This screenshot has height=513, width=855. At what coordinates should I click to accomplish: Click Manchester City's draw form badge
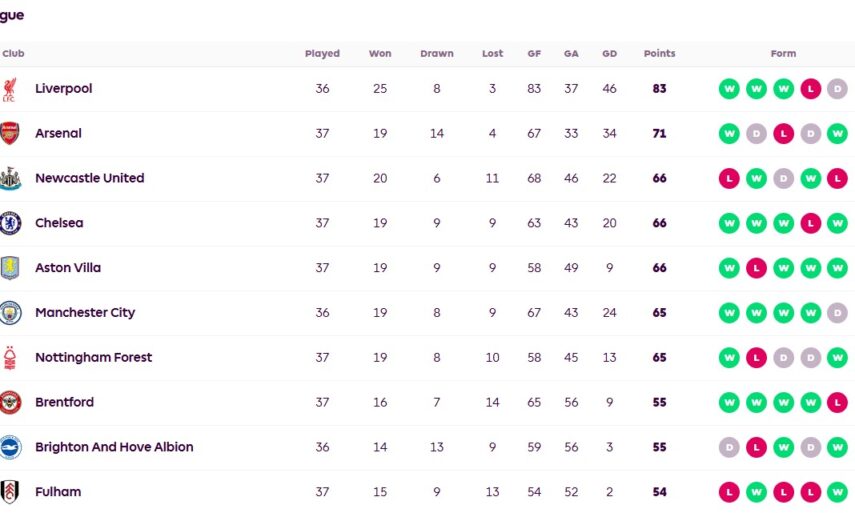[837, 313]
